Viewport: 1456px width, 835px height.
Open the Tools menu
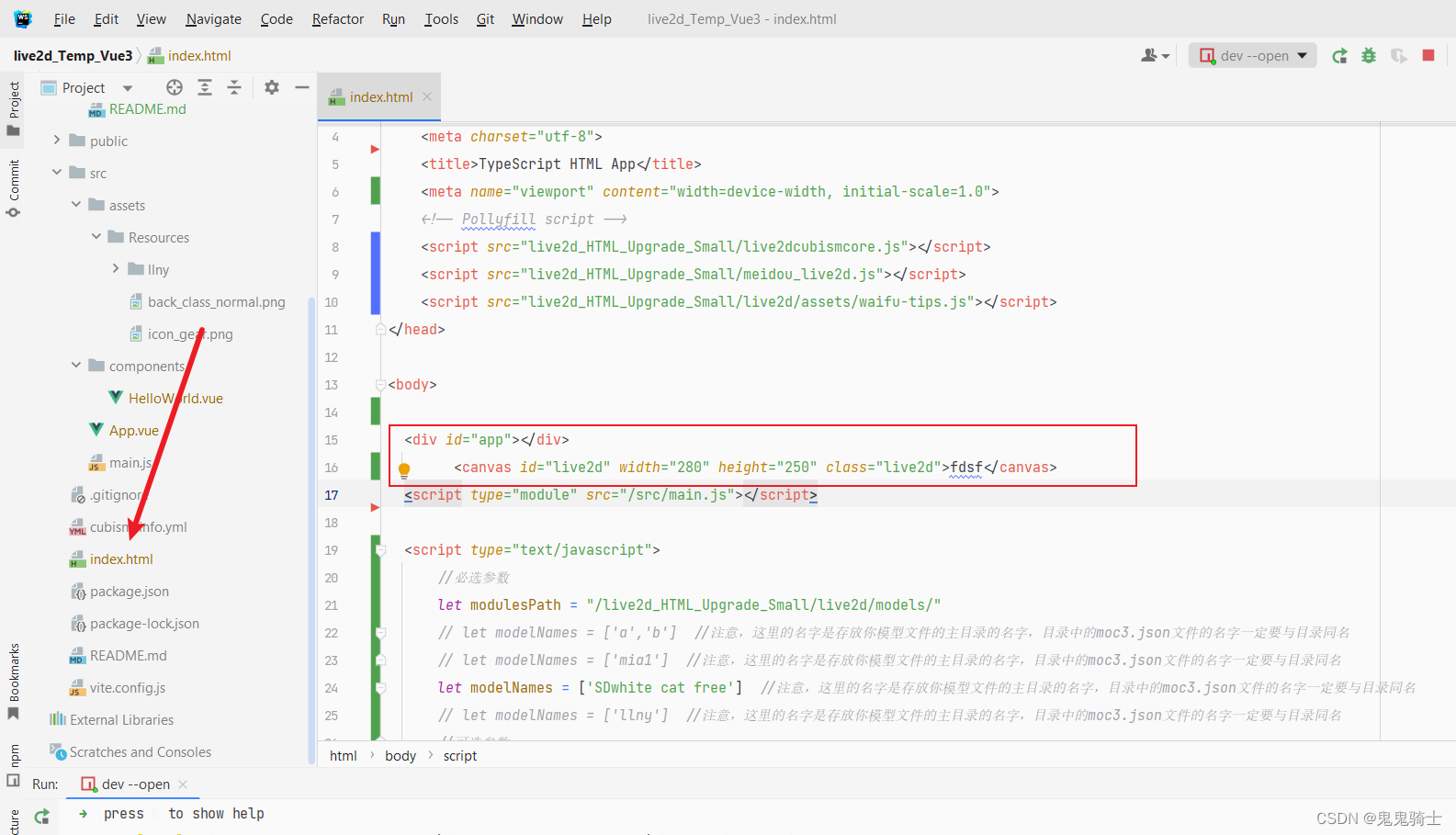coord(441,18)
